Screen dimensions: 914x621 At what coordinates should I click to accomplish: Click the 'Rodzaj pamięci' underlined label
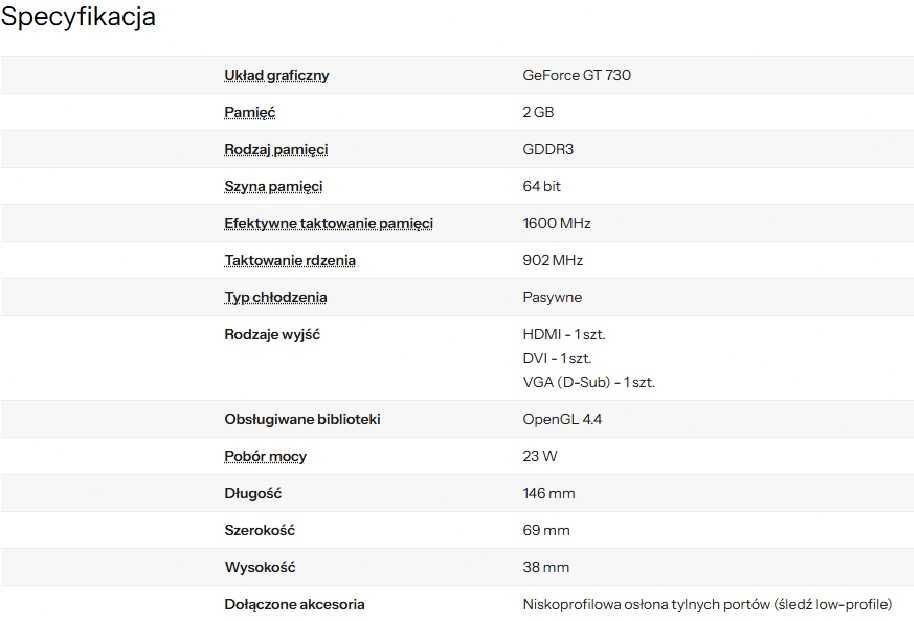click(x=276, y=150)
